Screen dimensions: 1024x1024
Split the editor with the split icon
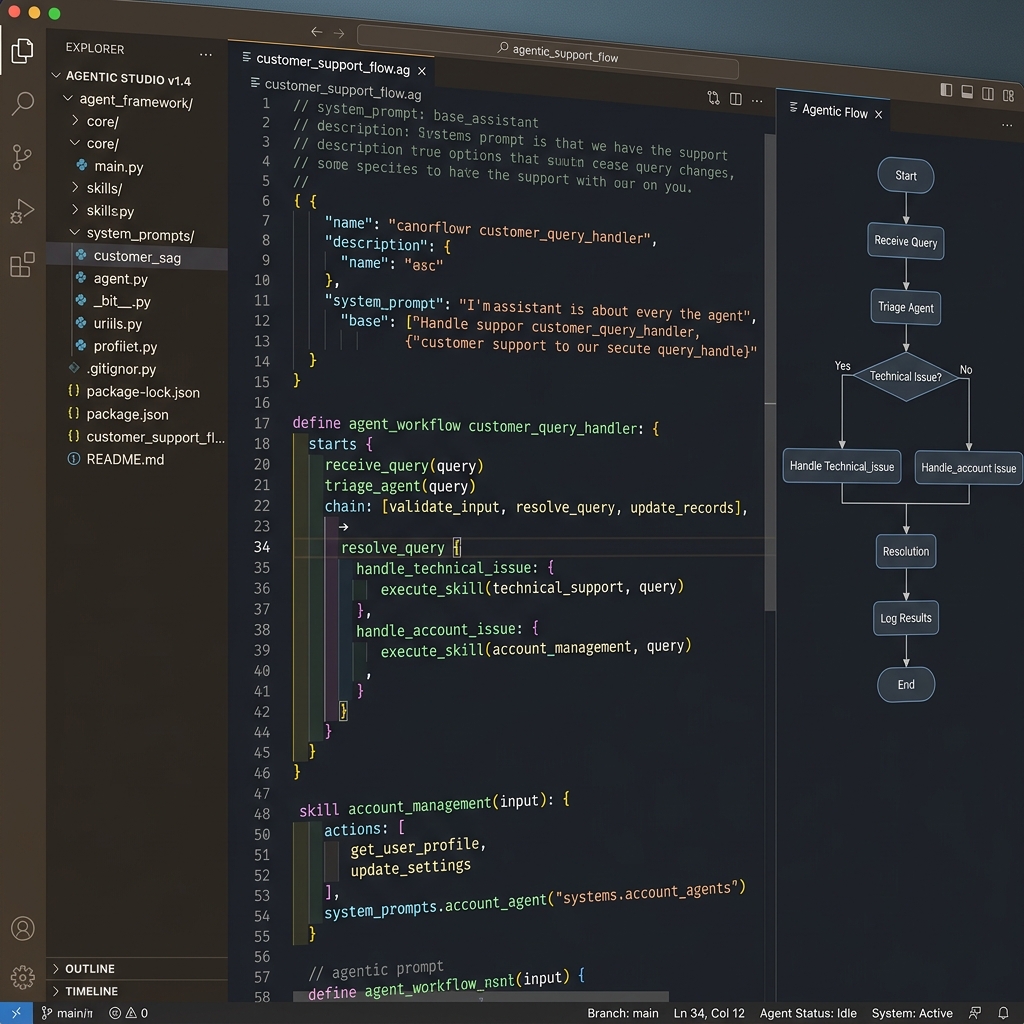pos(735,99)
